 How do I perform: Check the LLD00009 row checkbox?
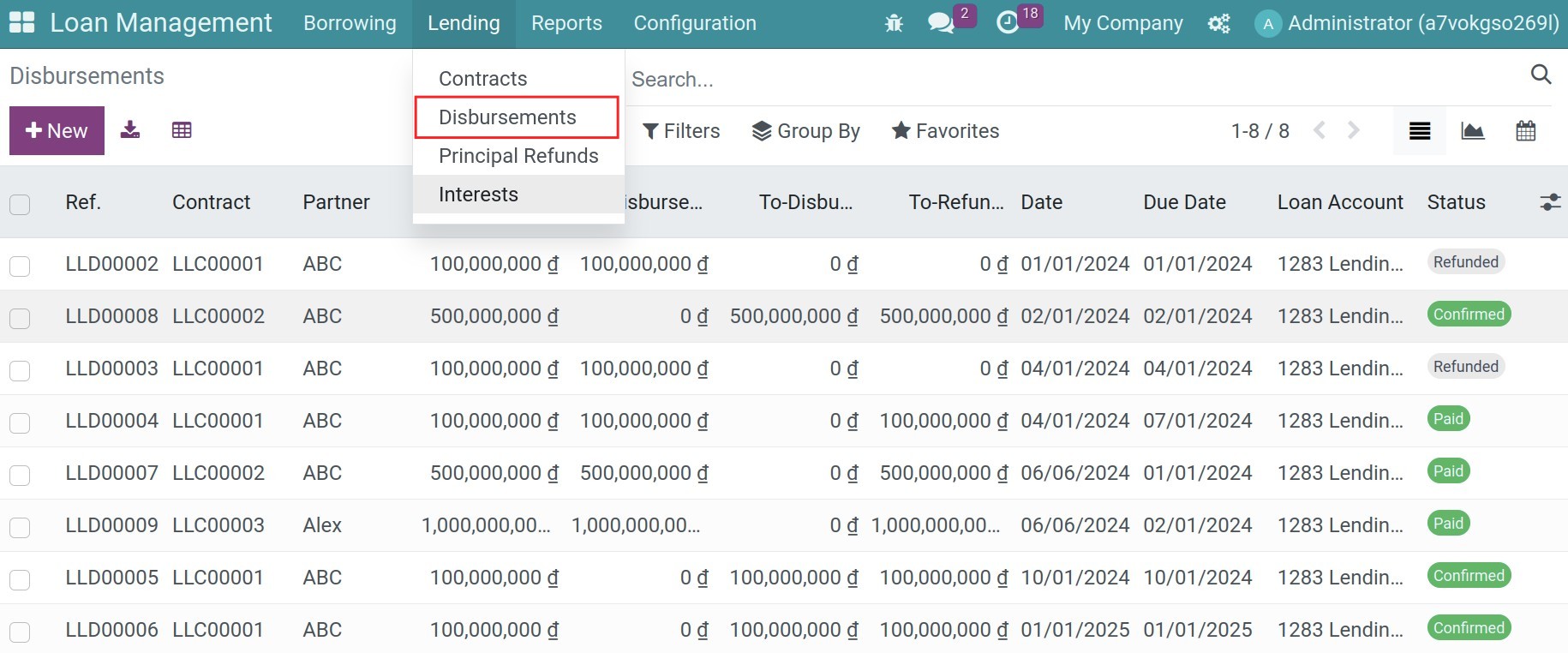[x=20, y=527]
